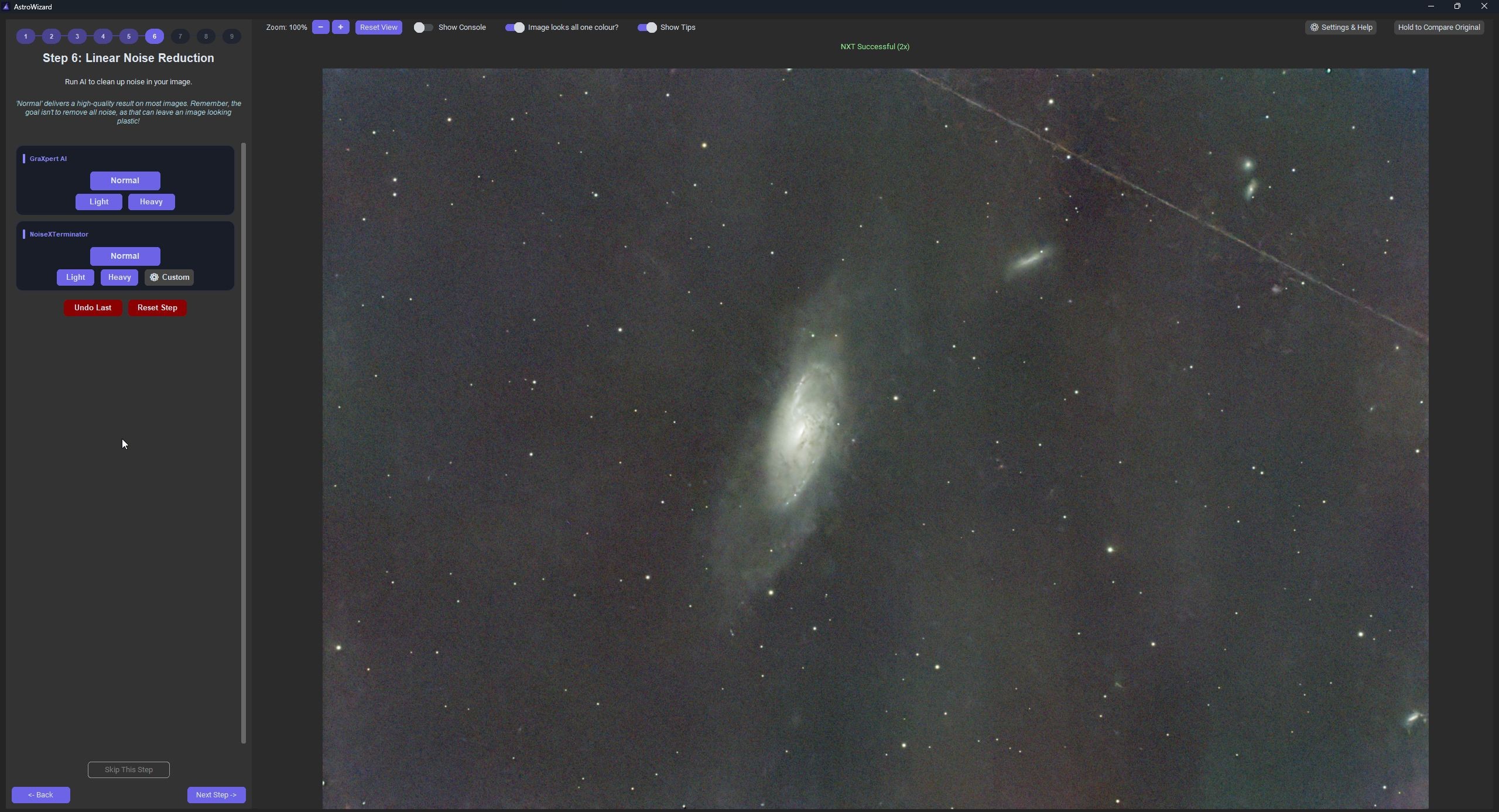Click the AstroWizard app logo icon
Image resolution: width=1499 pixels, height=812 pixels.
pos(6,6)
